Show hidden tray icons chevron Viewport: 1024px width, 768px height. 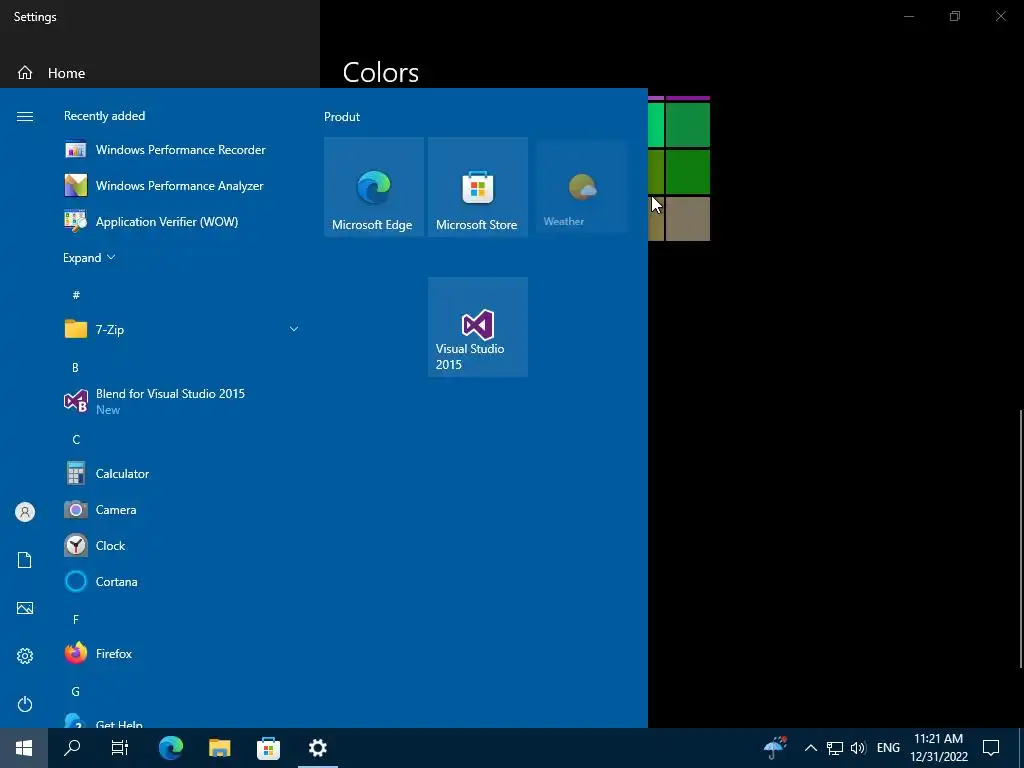(x=810, y=748)
